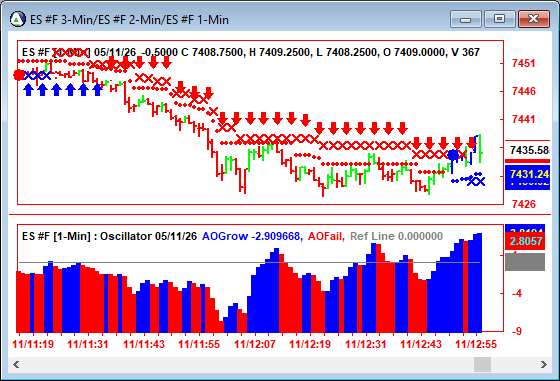This screenshot has height=381, width=560.
Task: Click the 11/12:07 time axis label
Action: coord(255,344)
